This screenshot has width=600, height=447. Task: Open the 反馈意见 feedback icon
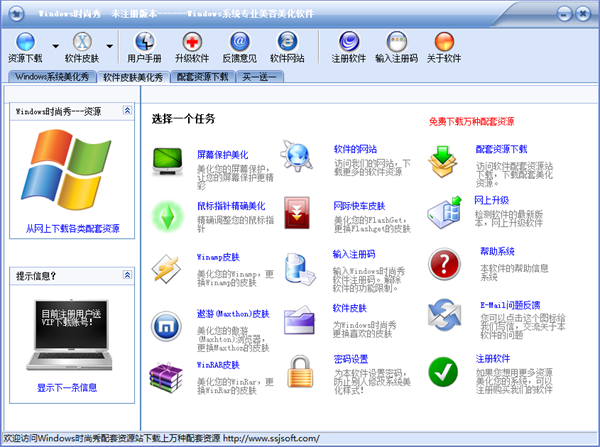pyautogui.click(x=240, y=42)
